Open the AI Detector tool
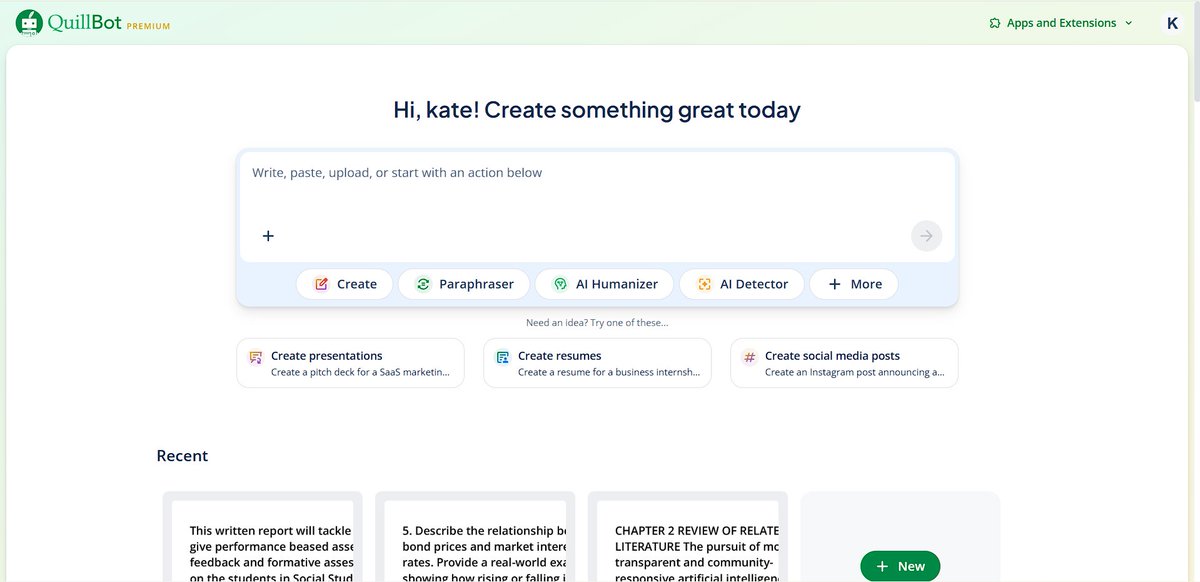The width and height of the screenshot is (1200, 582). pyautogui.click(x=741, y=284)
